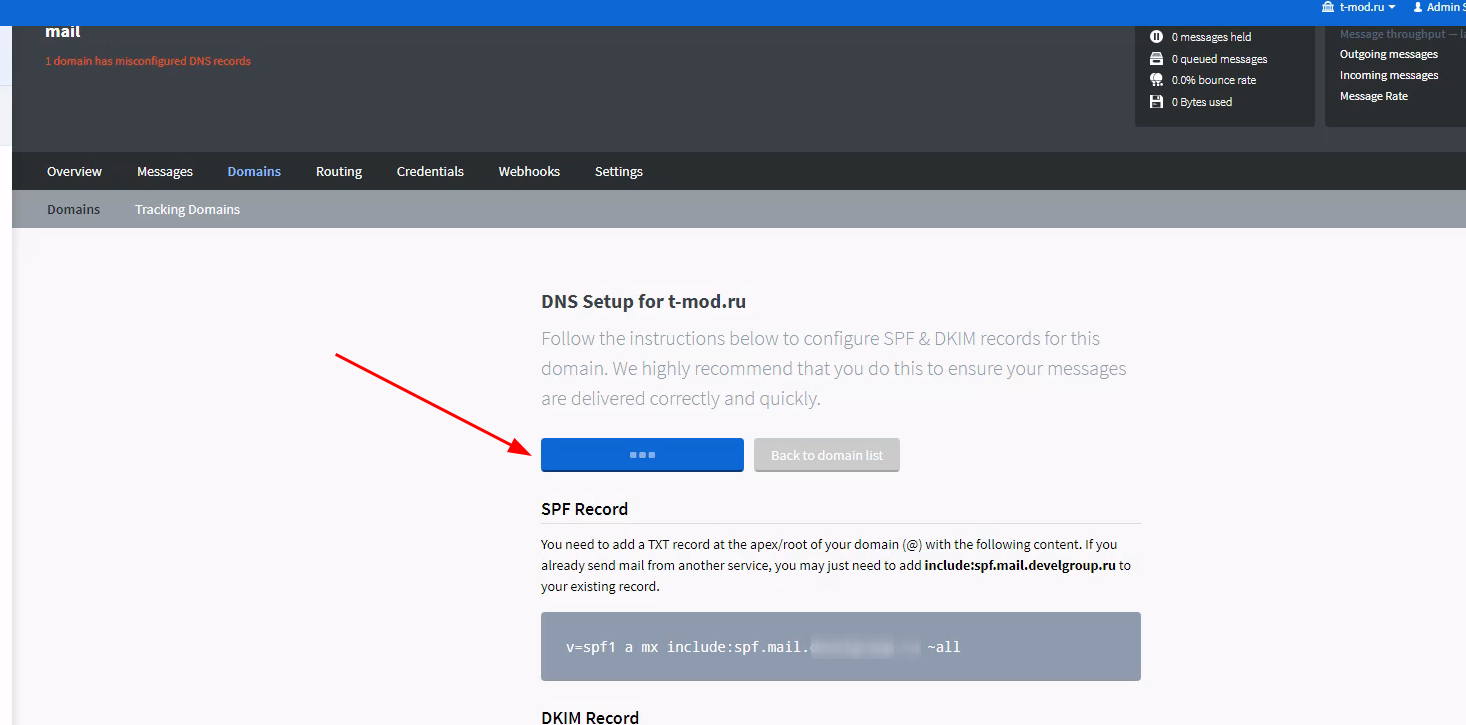Click the bounce rate icon in stats panel
Image resolution: width=1466 pixels, height=725 pixels.
(x=1156, y=79)
